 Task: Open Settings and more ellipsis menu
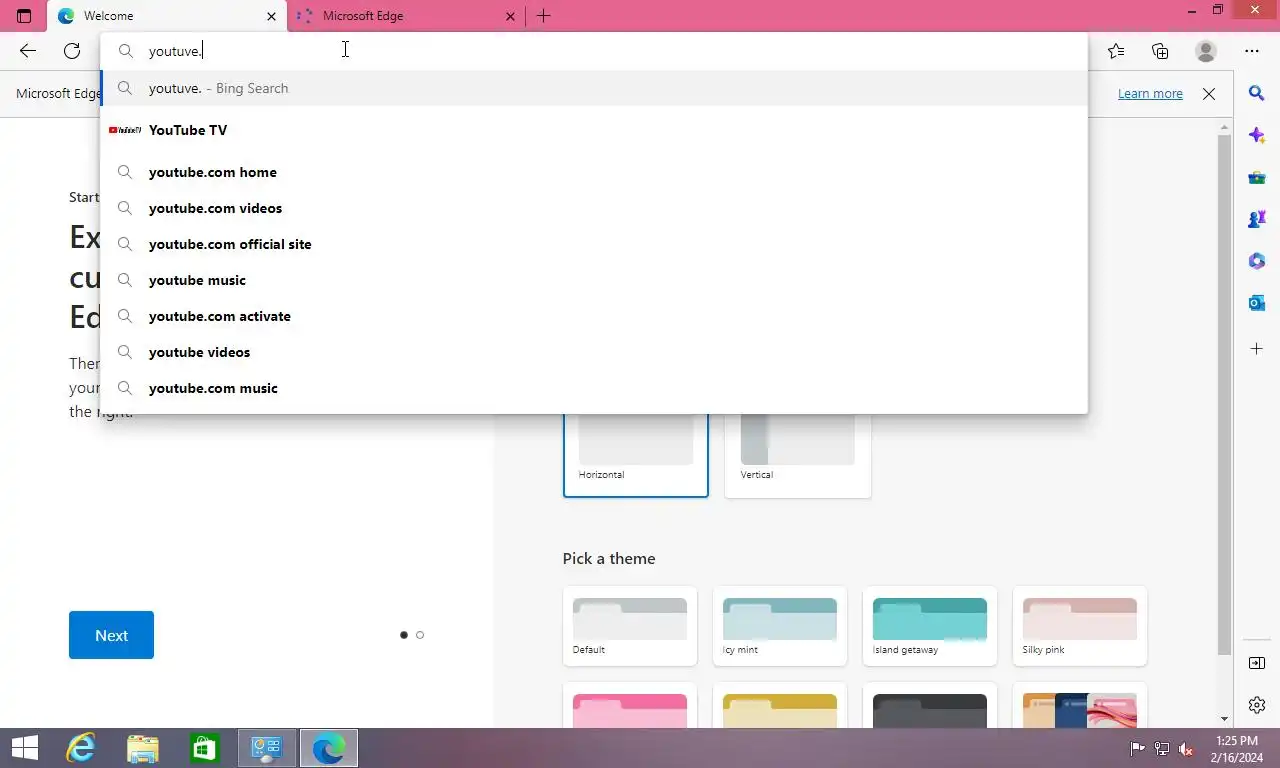(1252, 51)
